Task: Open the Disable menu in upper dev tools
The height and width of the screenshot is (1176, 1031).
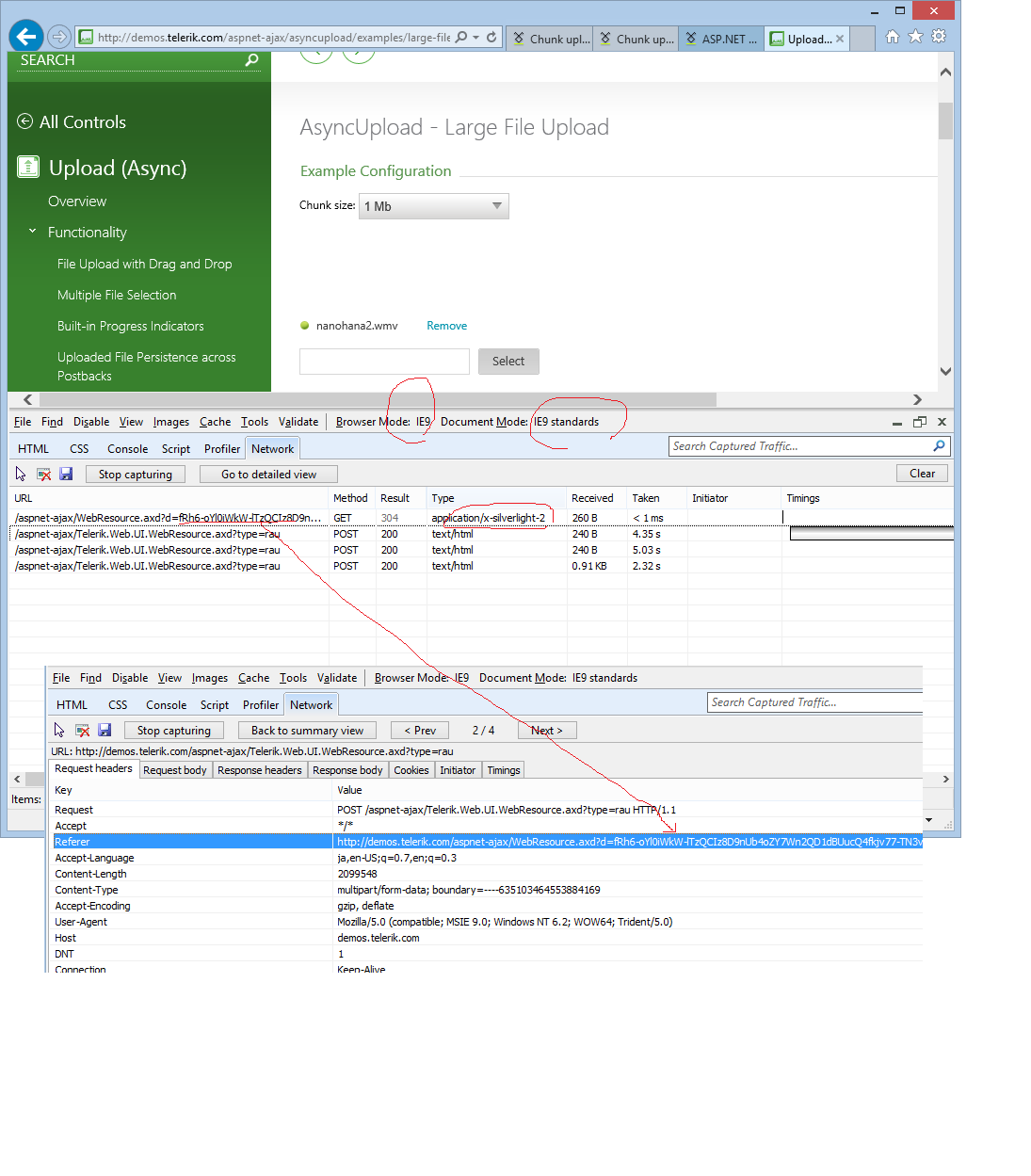Action: [x=91, y=422]
